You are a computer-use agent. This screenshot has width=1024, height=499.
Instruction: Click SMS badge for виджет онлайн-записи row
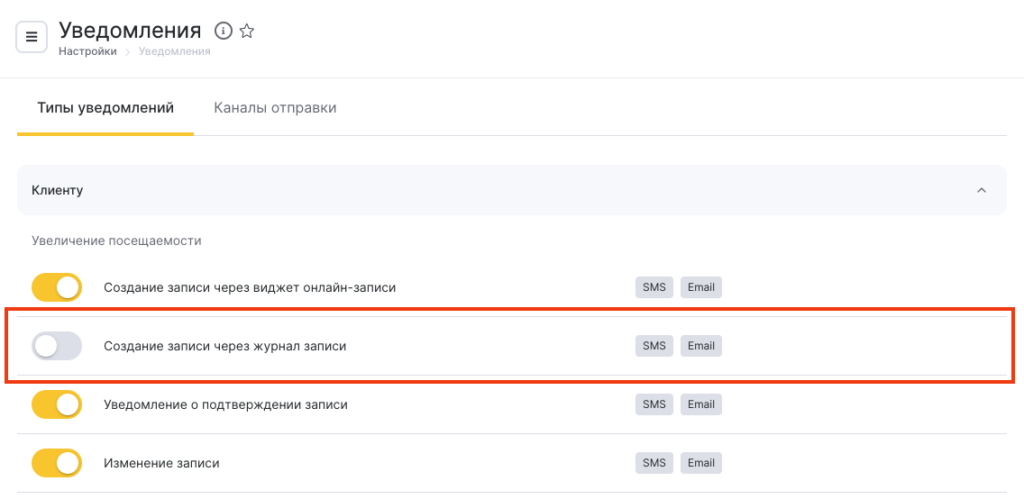pyautogui.click(x=654, y=288)
